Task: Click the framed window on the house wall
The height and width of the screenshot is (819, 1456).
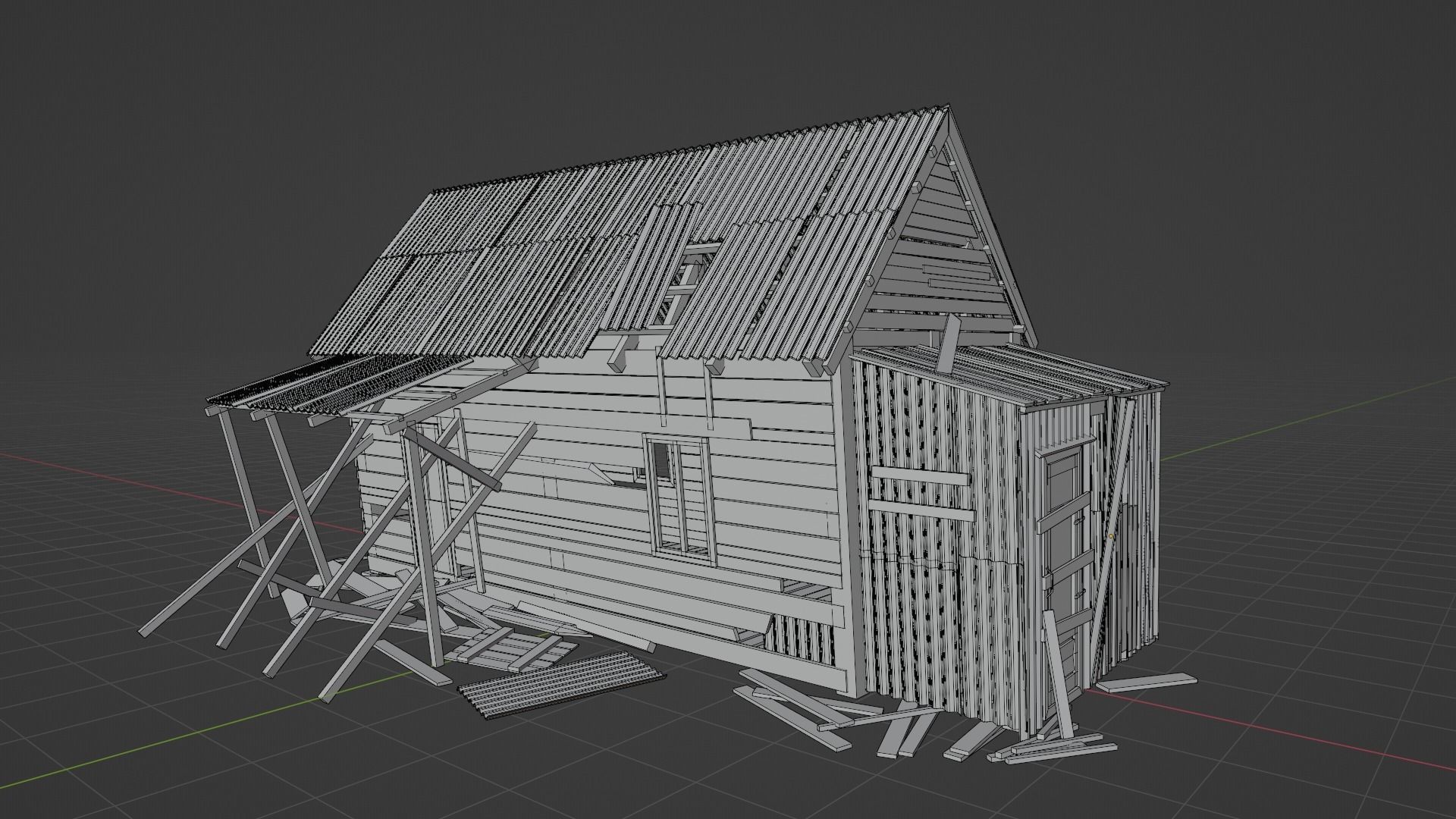Action: (680, 499)
